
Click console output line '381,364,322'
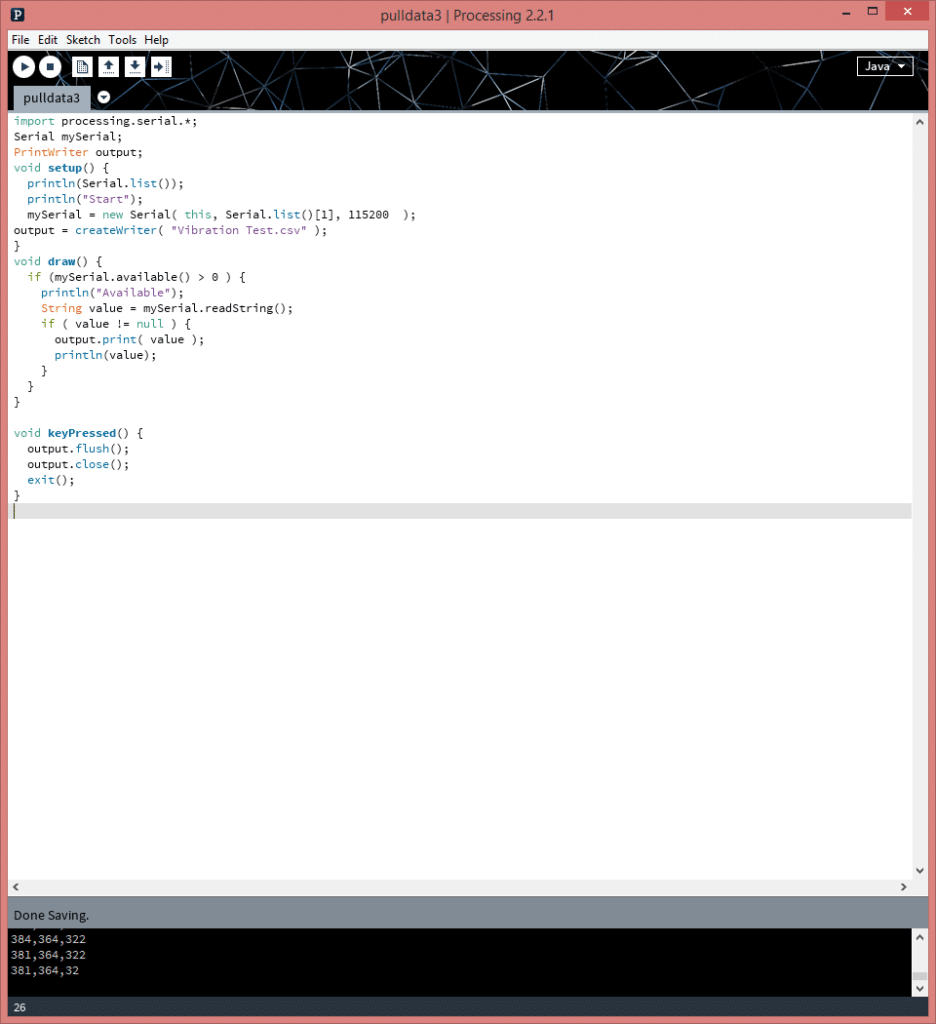pyautogui.click(x=48, y=955)
